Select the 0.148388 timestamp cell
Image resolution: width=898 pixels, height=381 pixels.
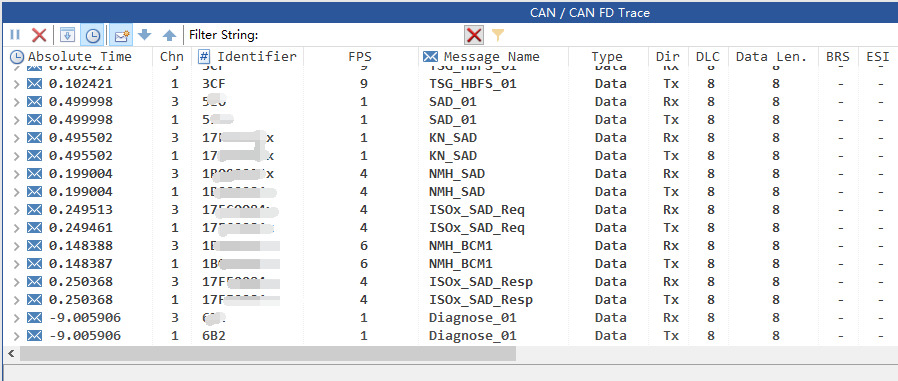pos(81,246)
